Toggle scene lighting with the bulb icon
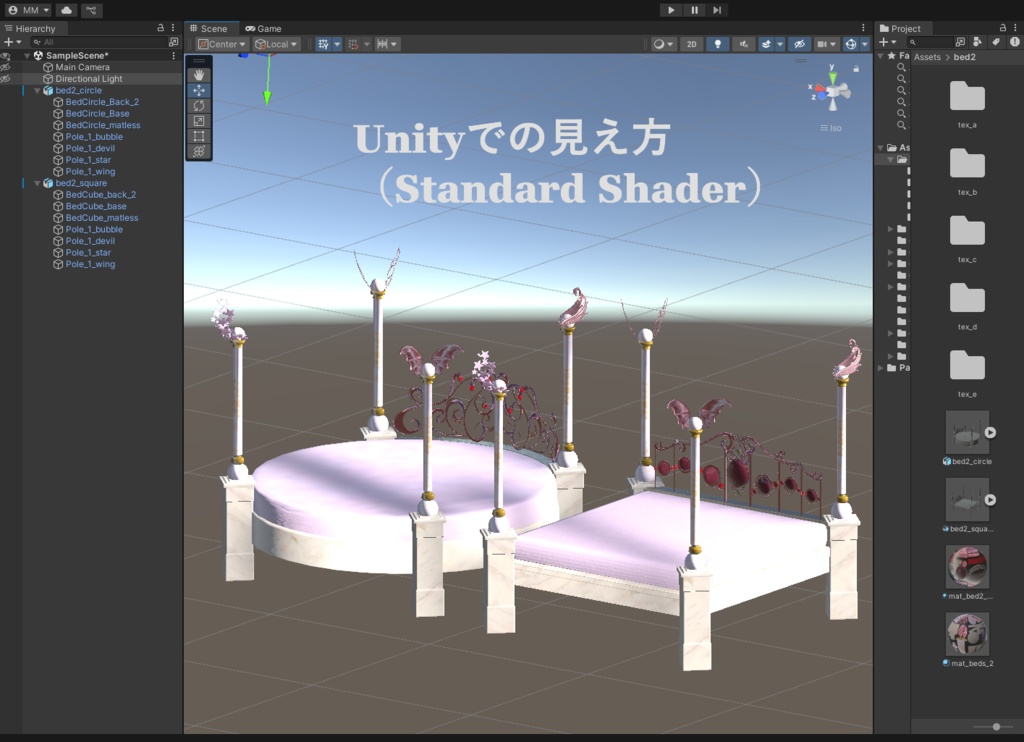The height and width of the screenshot is (742, 1024). pos(717,44)
